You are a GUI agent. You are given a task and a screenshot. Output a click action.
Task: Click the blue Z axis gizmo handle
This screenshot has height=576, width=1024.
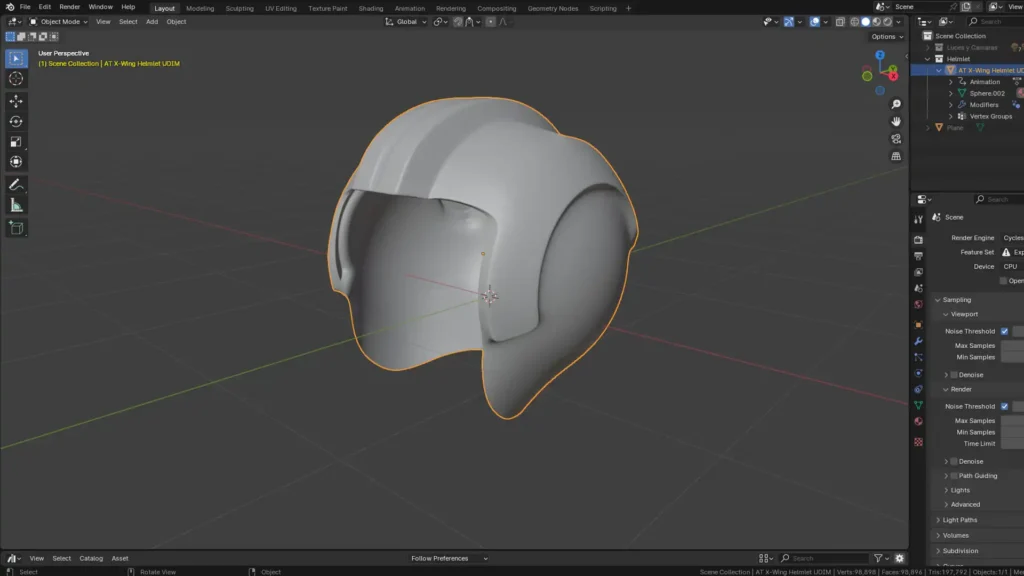pos(880,53)
